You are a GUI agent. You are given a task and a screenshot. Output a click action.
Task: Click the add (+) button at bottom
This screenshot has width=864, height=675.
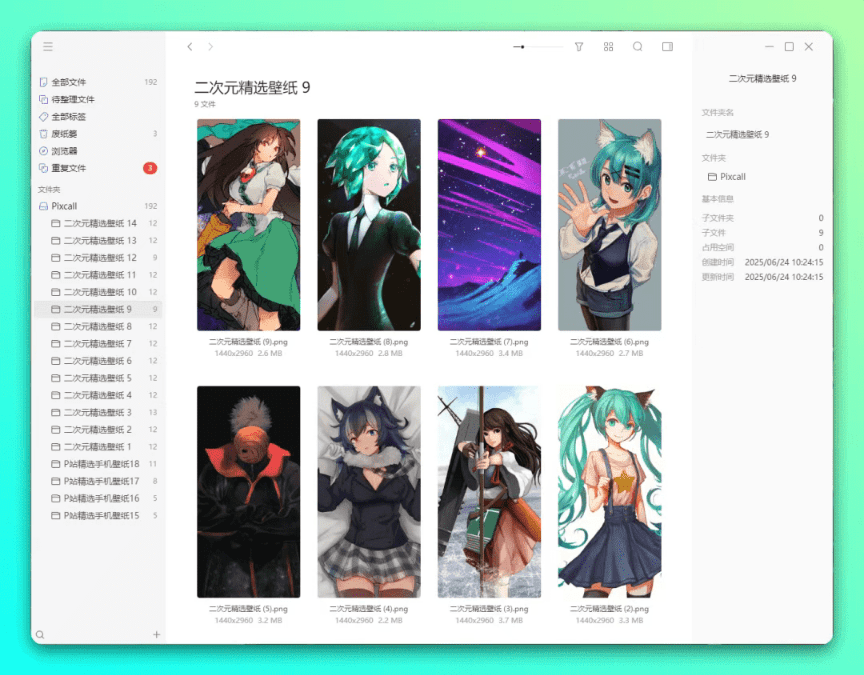coord(156,634)
